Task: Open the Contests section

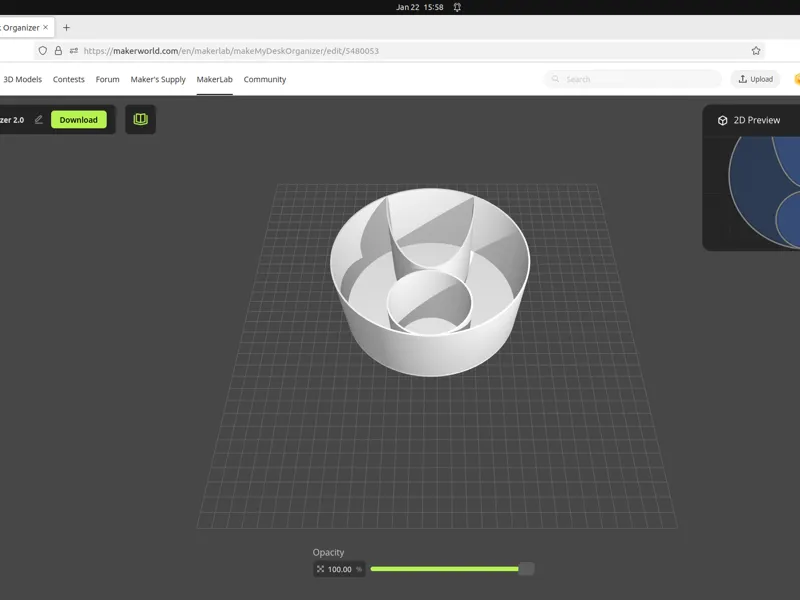Action: [x=68, y=79]
